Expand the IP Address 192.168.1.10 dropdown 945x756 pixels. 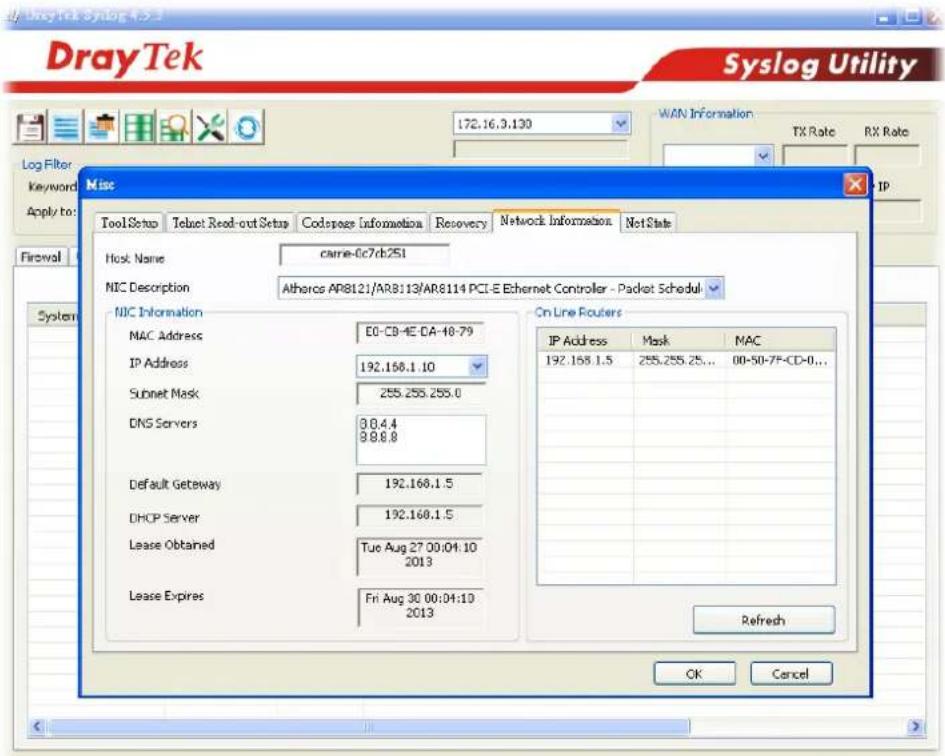(x=477, y=366)
